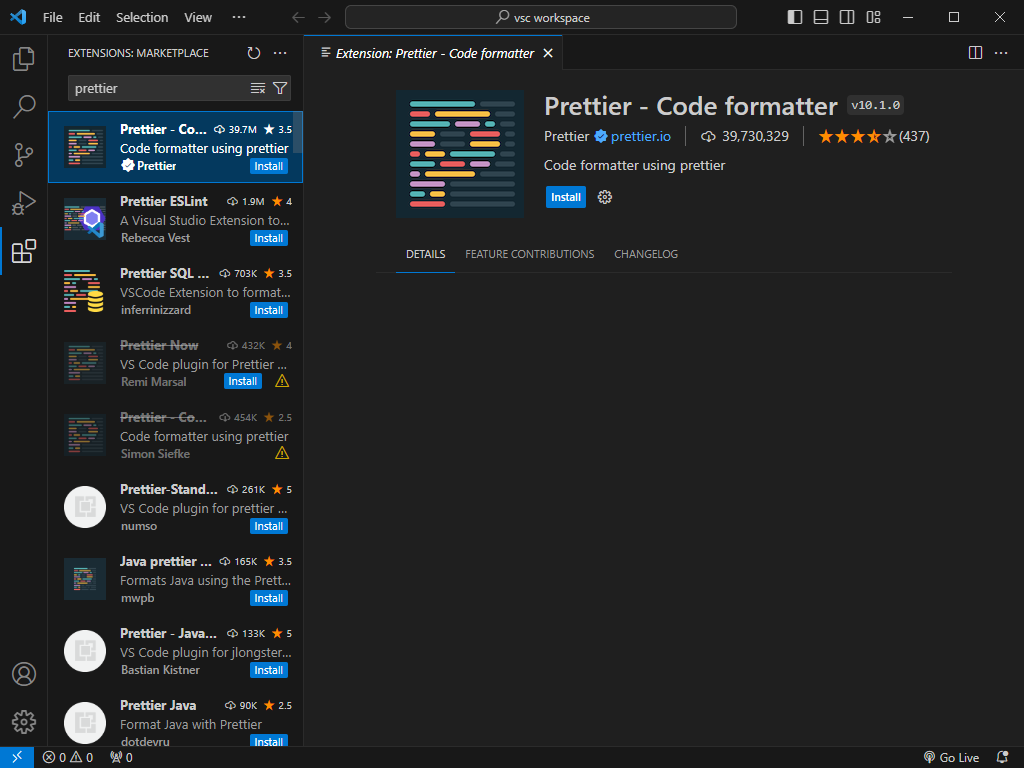Select the Extensions view icon
Image resolution: width=1024 pixels, height=768 pixels.
tap(24, 251)
